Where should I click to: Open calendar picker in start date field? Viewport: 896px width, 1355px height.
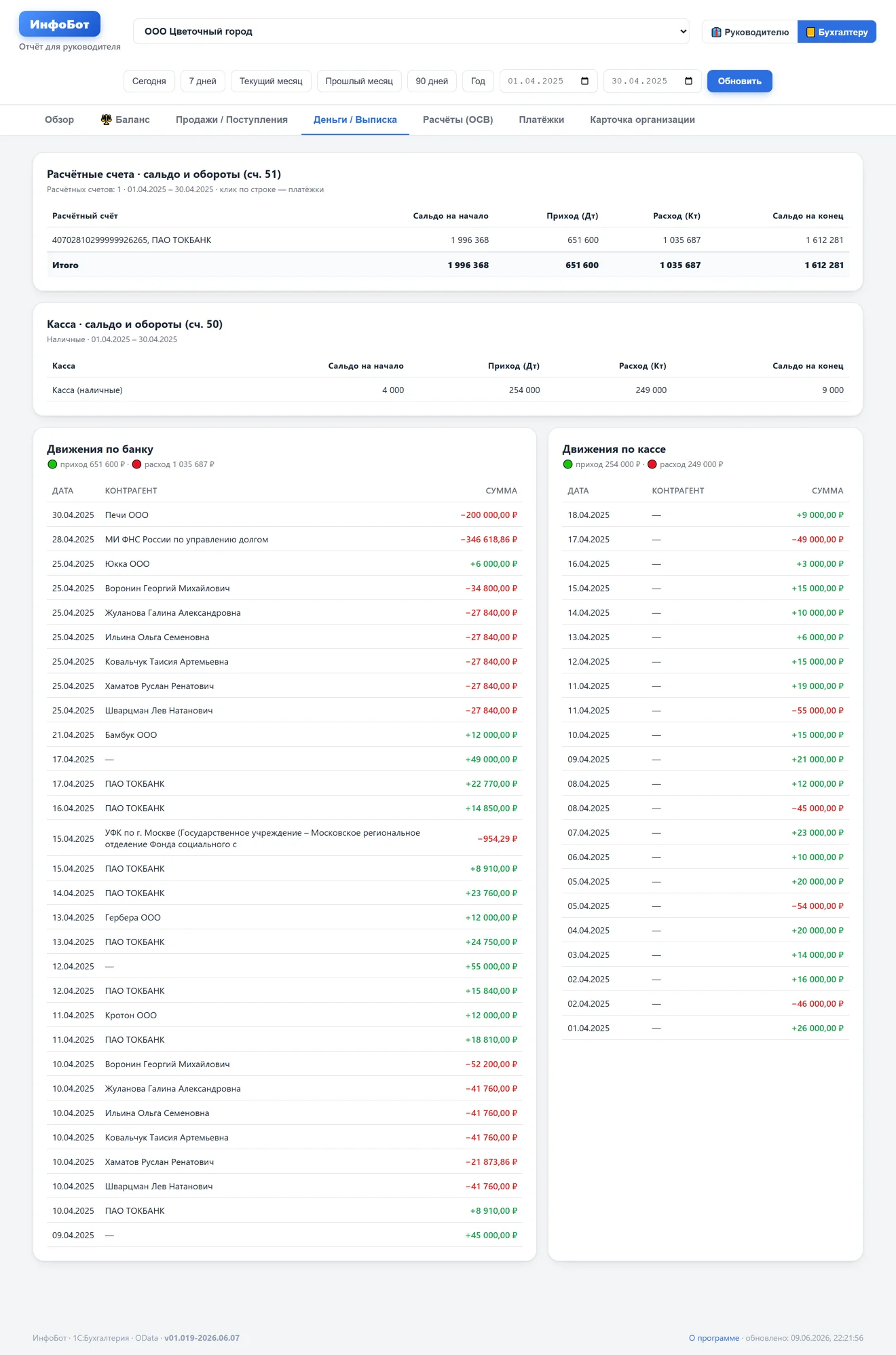click(x=585, y=81)
